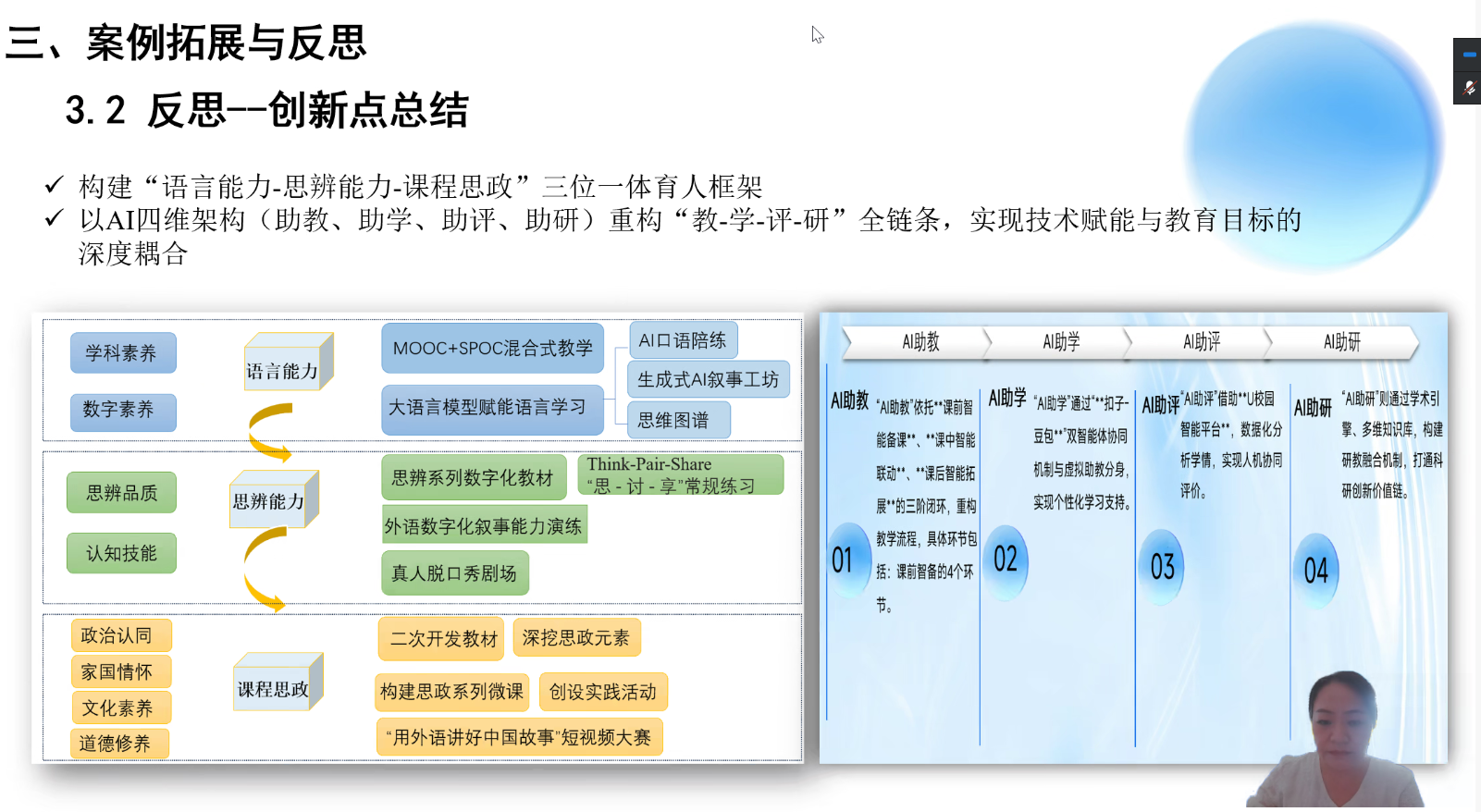Click the AI助教 chevron header
This screenshot has height=812, width=1481.
tap(916, 342)
